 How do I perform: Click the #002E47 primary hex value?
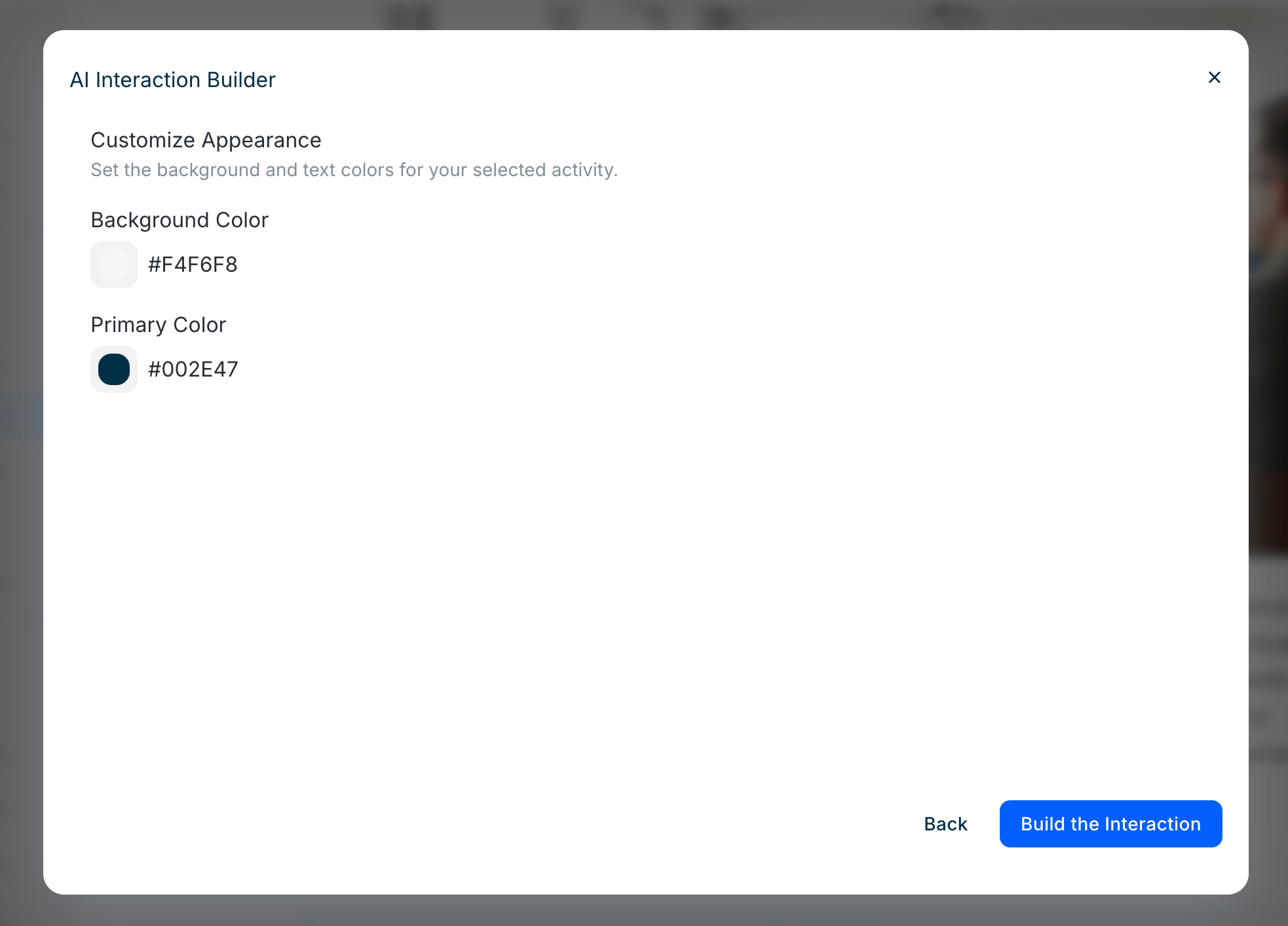click(193, 369)
